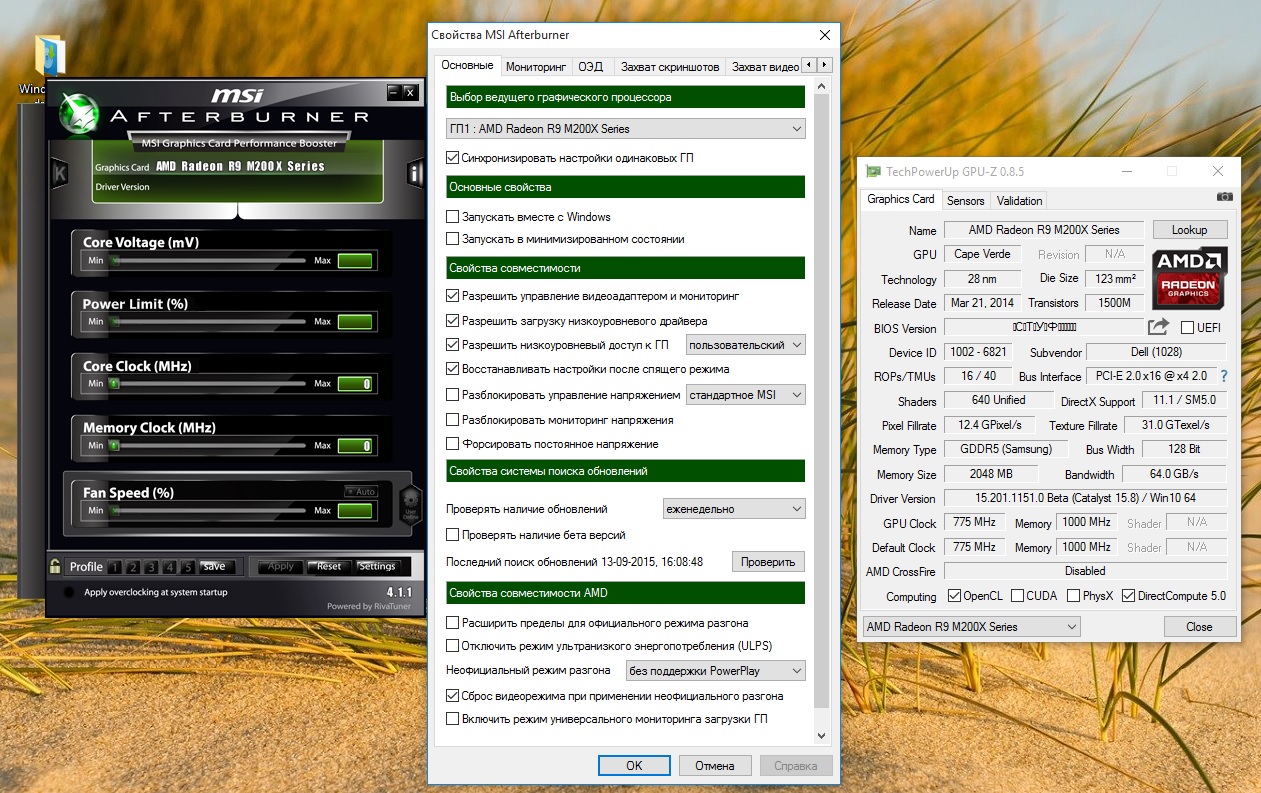Viewport: 1261px width, 793px height.
Task: Open the Sensors tab in GPU-Z
Action: (966, 201)
